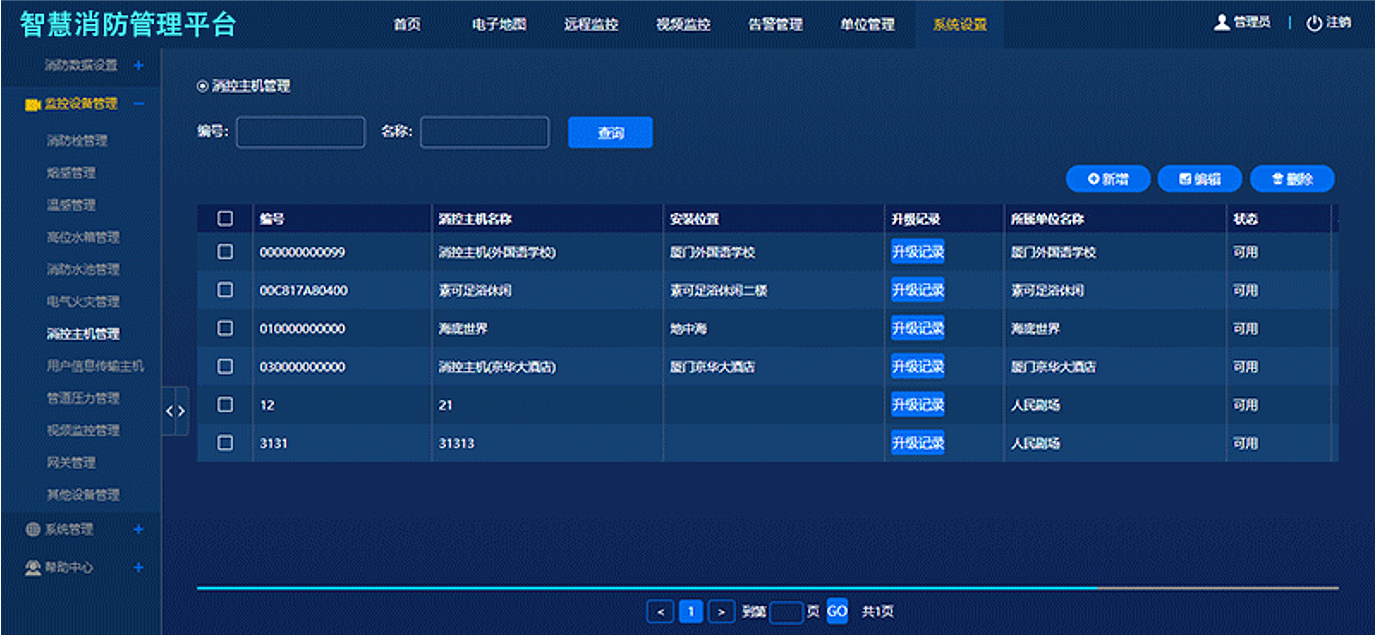This screenshot has height=635, width=1375.
Task: Click the 查询 search button
Action: pyautogui.click(x=610, y=133)
